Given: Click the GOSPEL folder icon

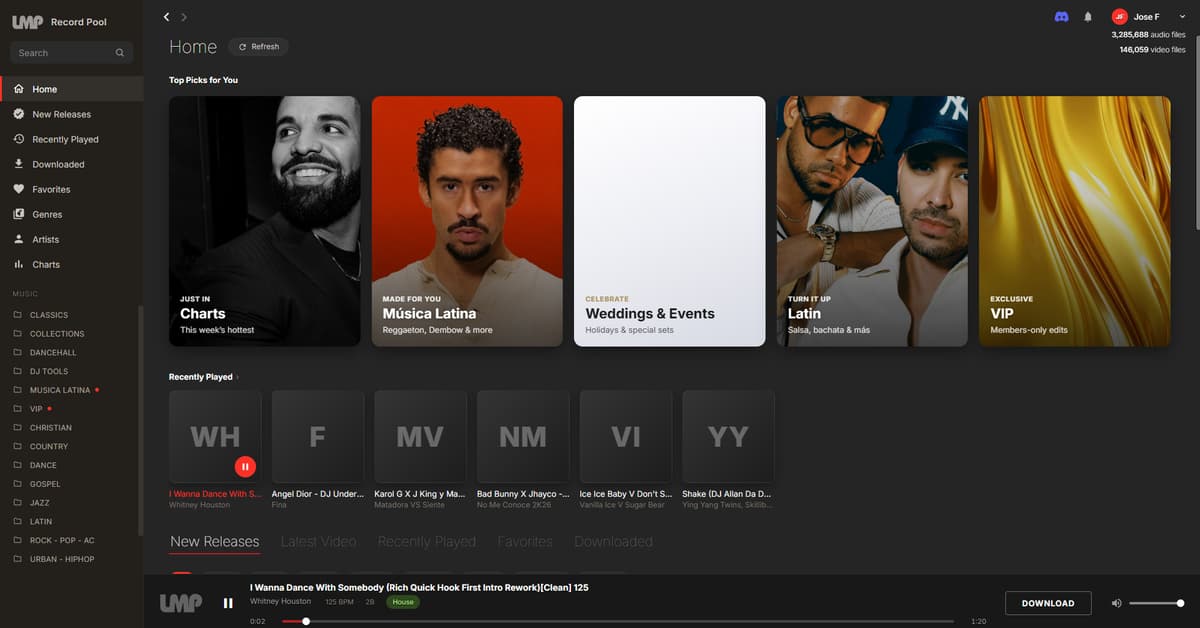Looking at the screenshot, I should [x=17, y=484].
